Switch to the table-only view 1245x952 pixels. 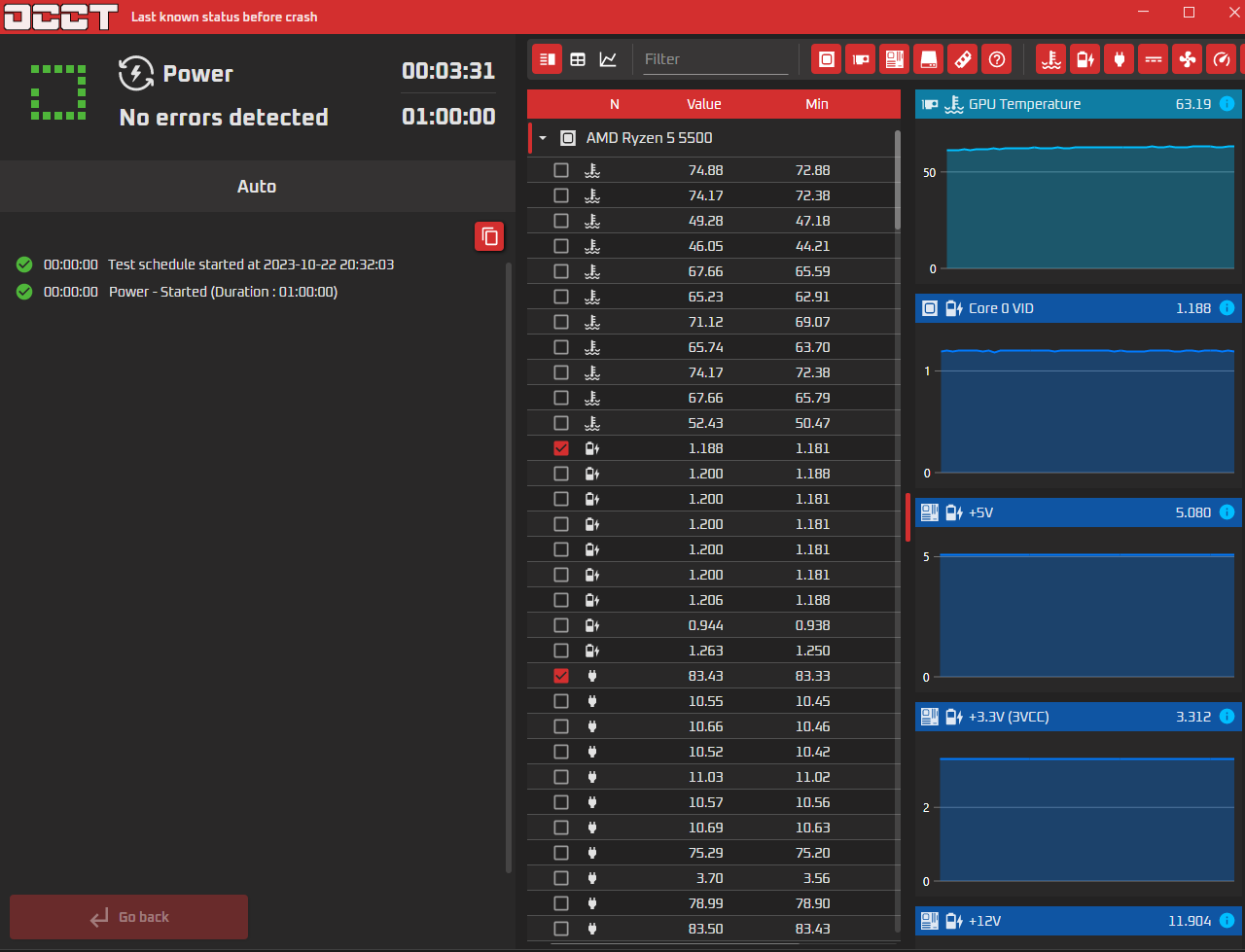click(x=578, y=59)
